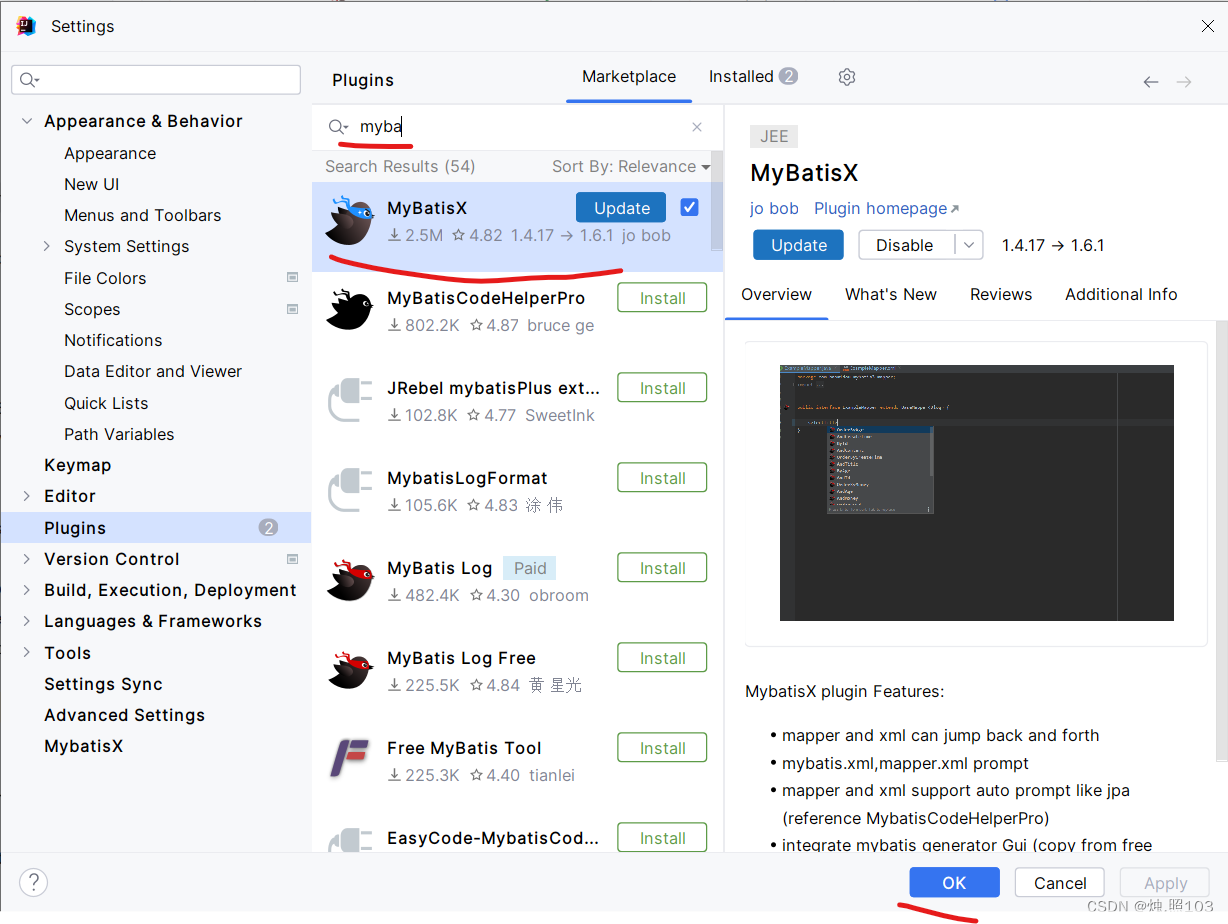Click the MybatisLogFormat plug icon
This screenshot has width=1228, height=924.
click(x=349, y=490)
